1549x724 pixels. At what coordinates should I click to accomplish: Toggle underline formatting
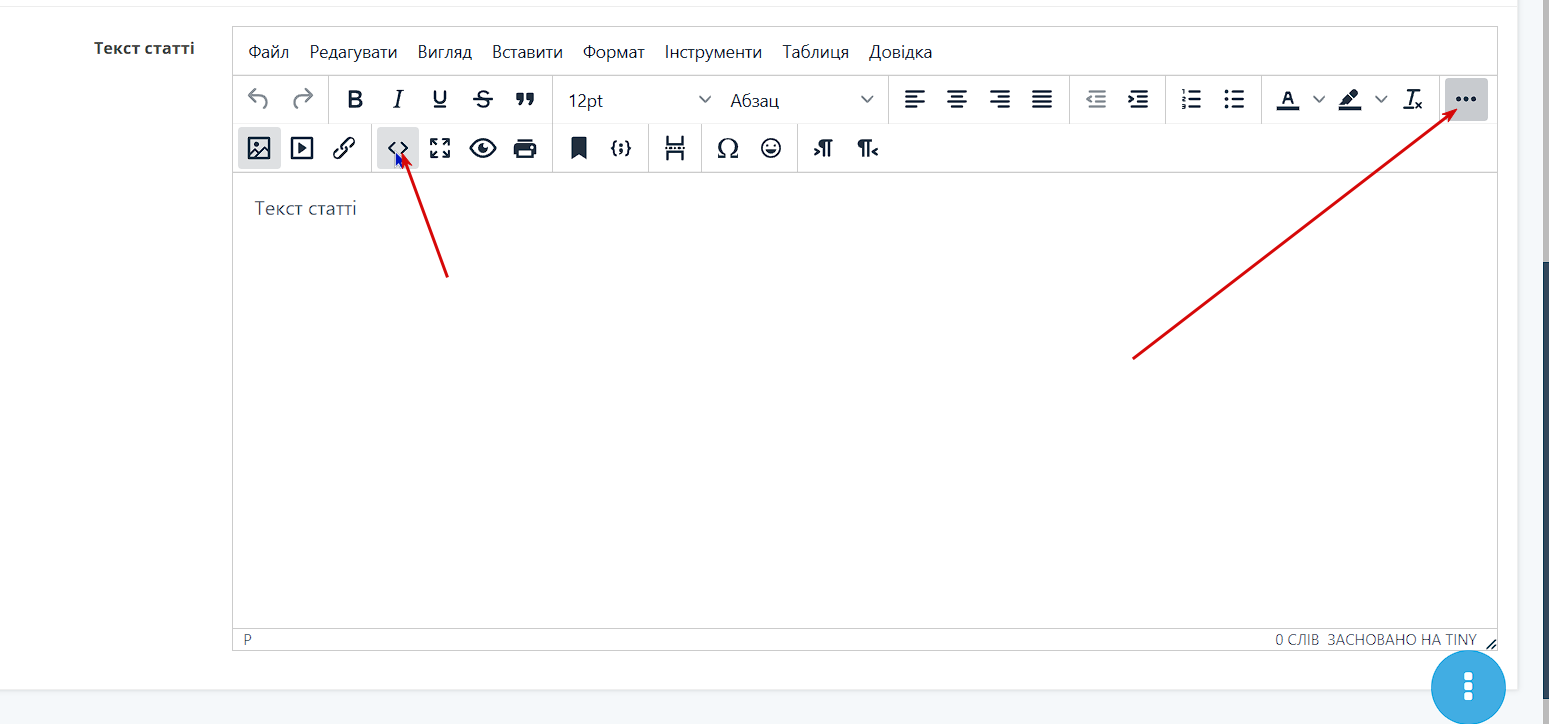pyautogui.click(x=440, y=99)
